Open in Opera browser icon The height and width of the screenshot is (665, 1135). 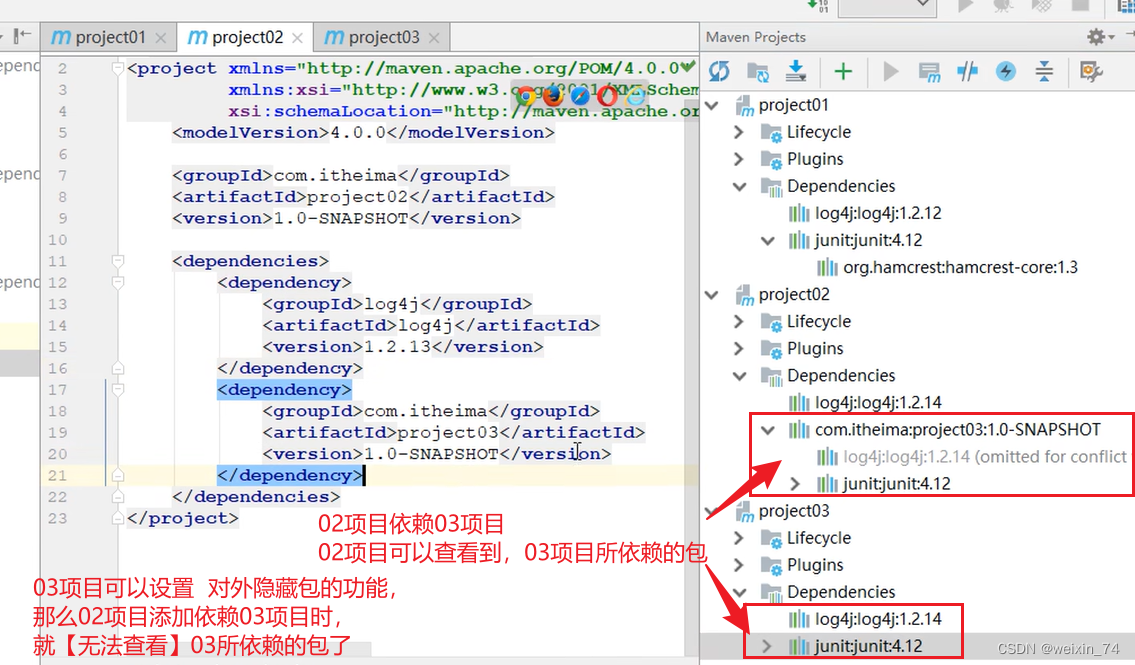pyautogui.click(x=607, y=96)
